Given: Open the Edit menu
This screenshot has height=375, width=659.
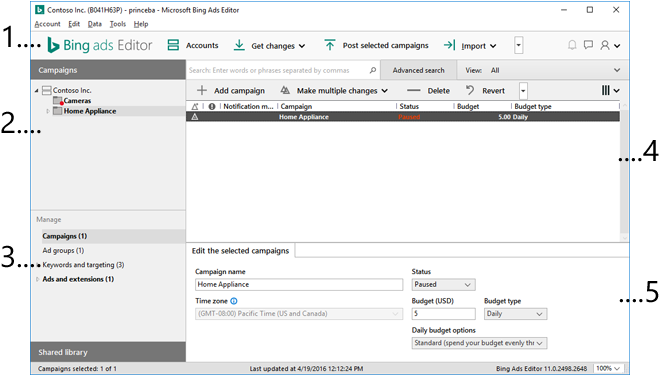Looking at the screenshot, I should pos(74,24).
